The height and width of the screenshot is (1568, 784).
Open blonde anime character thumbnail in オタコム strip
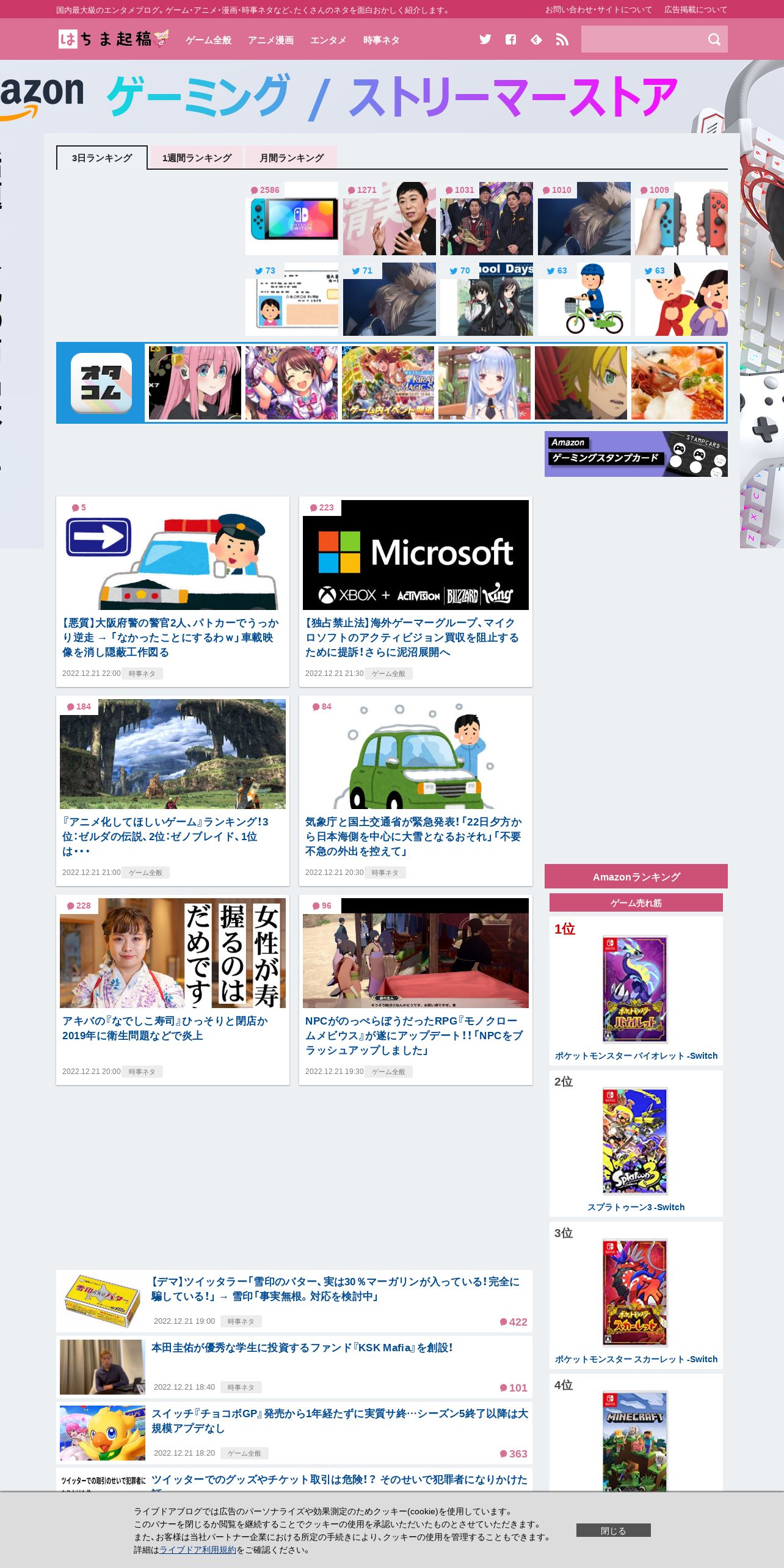point(581,383)
